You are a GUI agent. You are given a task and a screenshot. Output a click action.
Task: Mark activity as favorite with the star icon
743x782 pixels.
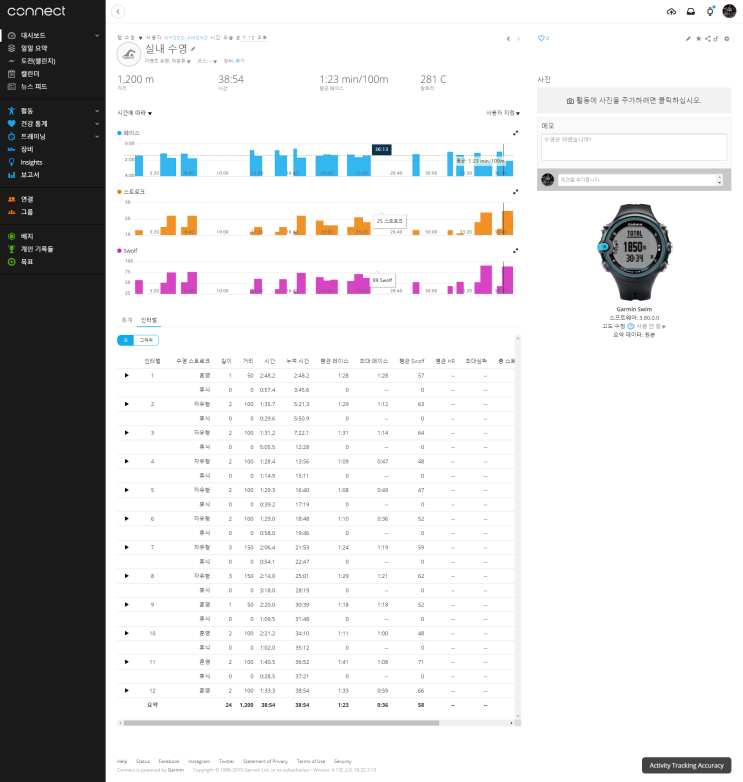pos(698,38)
